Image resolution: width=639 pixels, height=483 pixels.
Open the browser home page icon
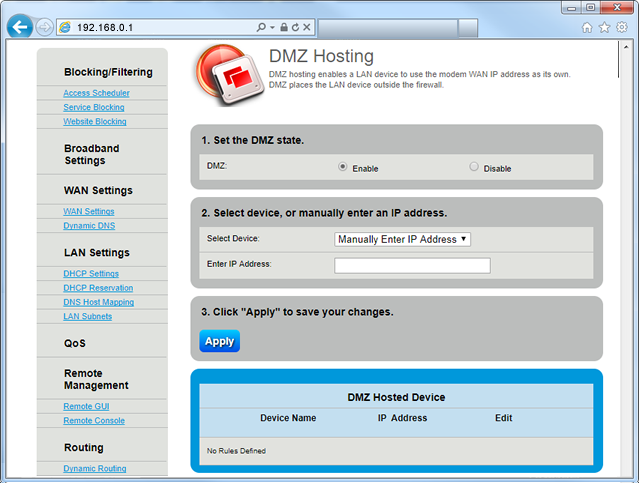click(587, 27)
